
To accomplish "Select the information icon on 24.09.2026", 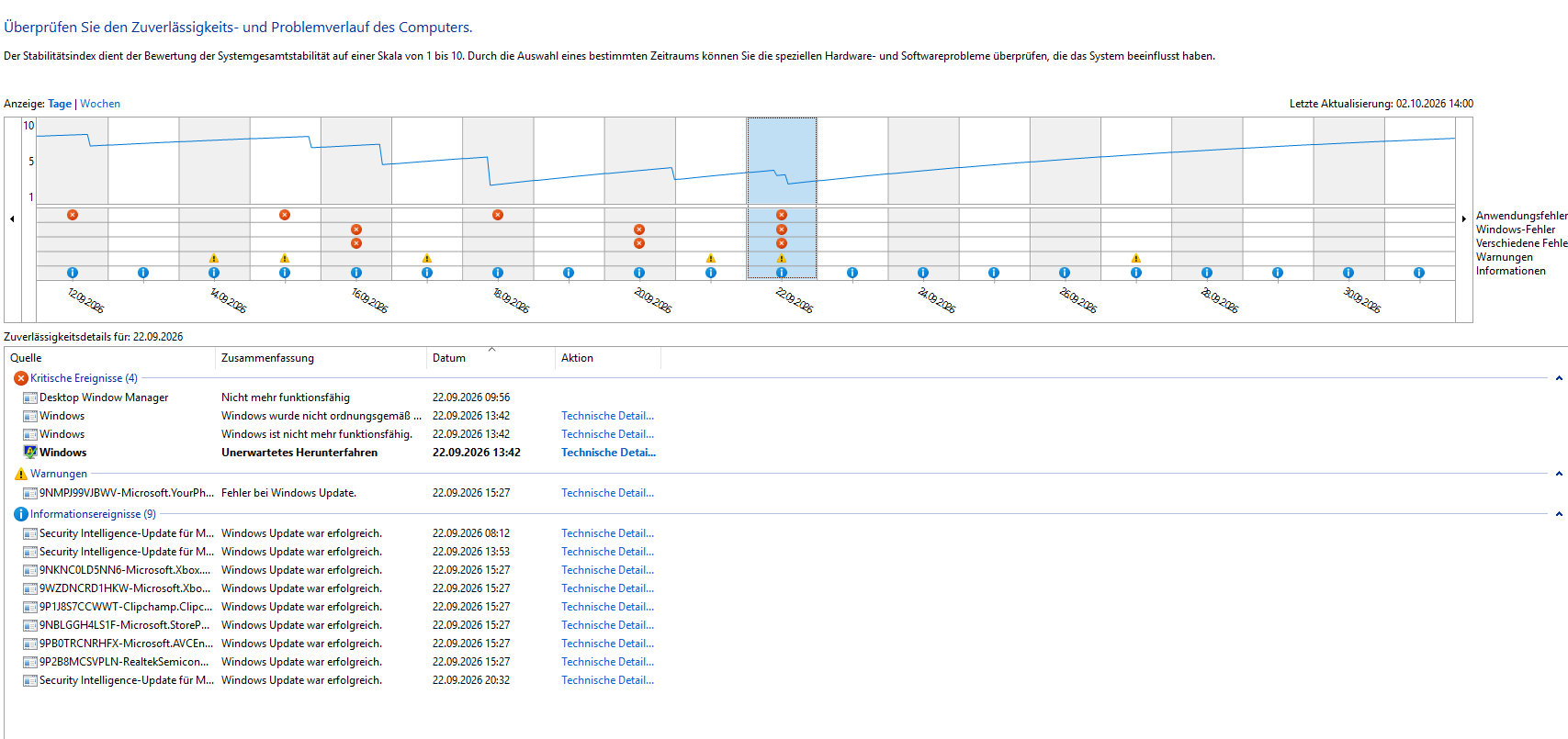I will 923,273.
